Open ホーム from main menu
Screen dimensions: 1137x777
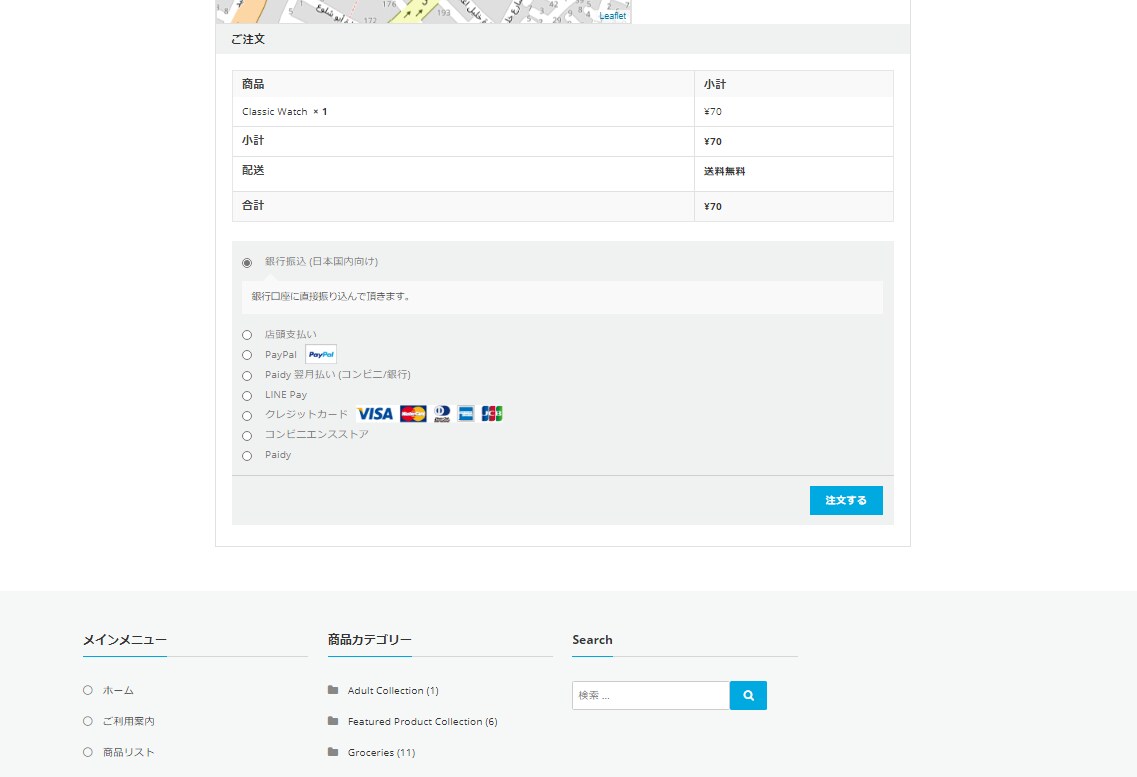pos(118,691)
